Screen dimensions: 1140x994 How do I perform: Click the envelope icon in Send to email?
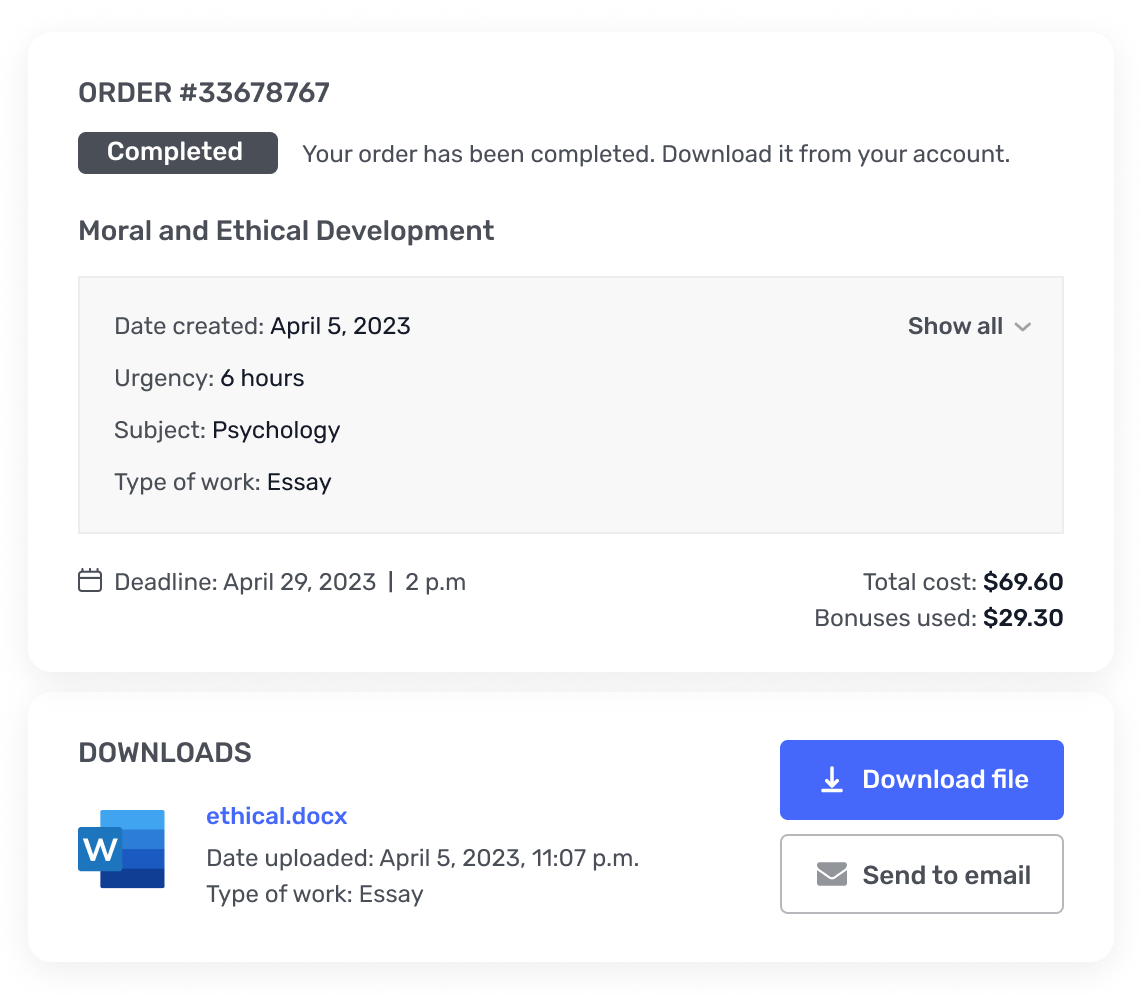831,873
